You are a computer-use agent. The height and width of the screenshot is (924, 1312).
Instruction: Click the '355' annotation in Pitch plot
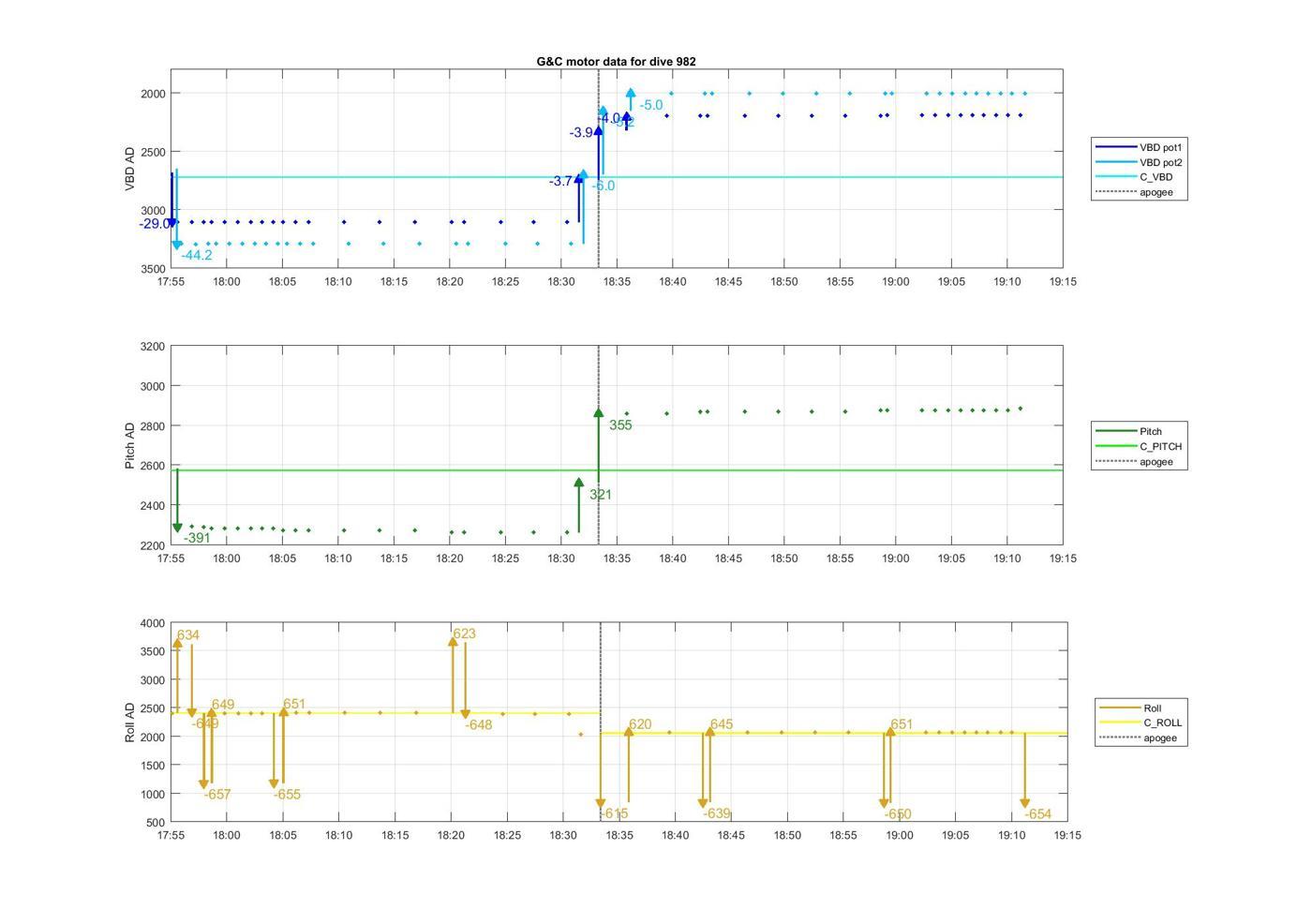pos(620,425)
